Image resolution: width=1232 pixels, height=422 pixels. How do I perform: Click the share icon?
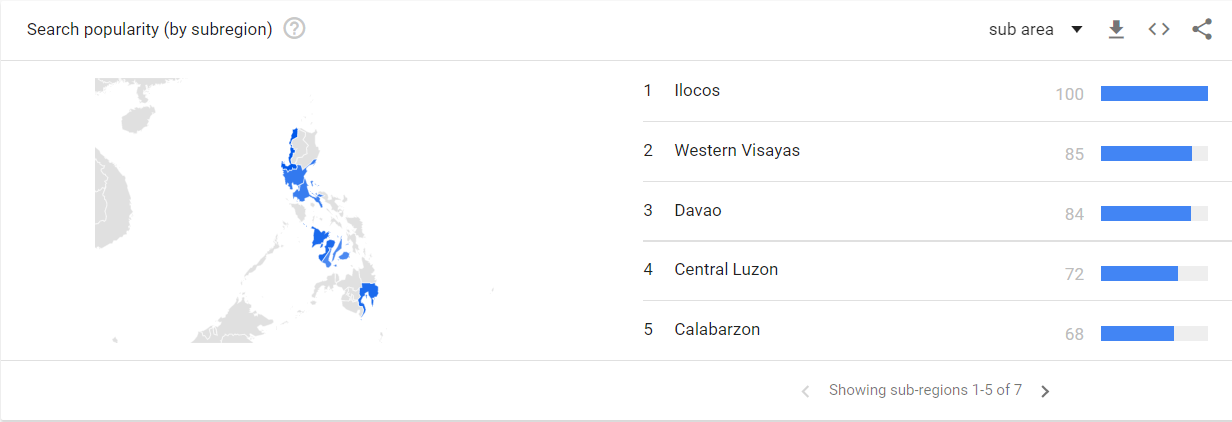click(1202, 29)
